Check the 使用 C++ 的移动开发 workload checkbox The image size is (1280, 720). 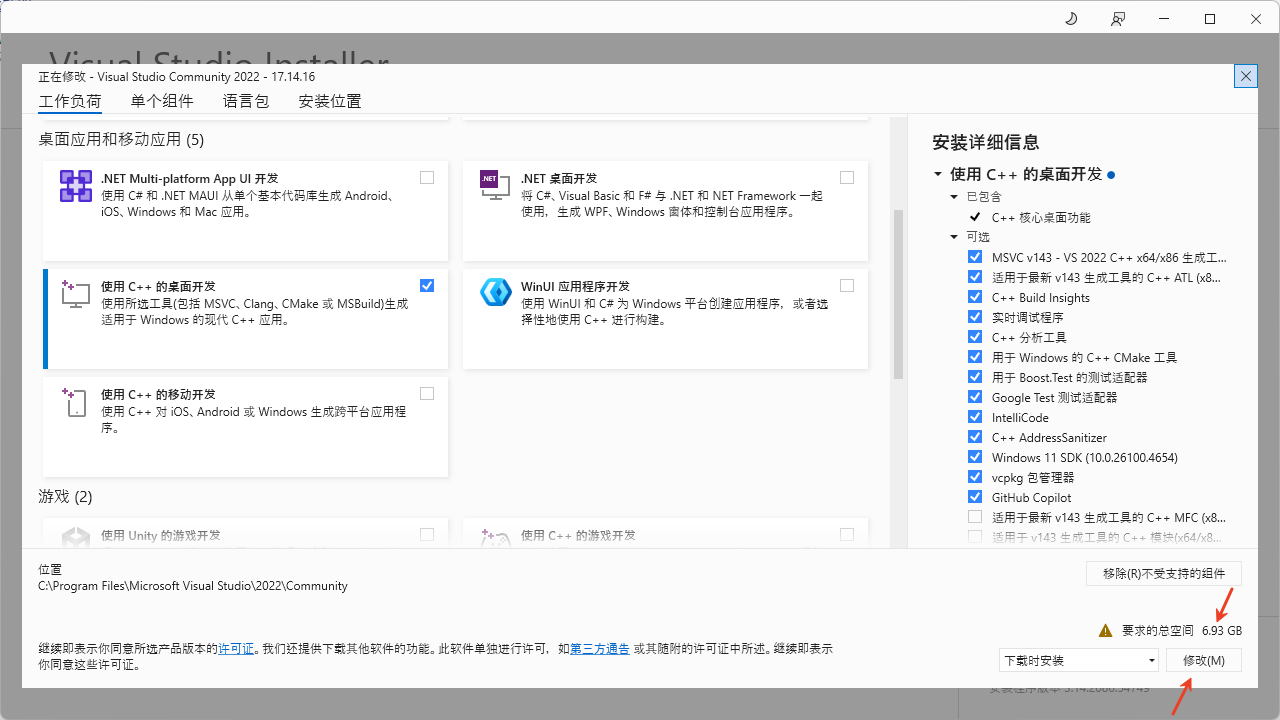tap(427, 394)
